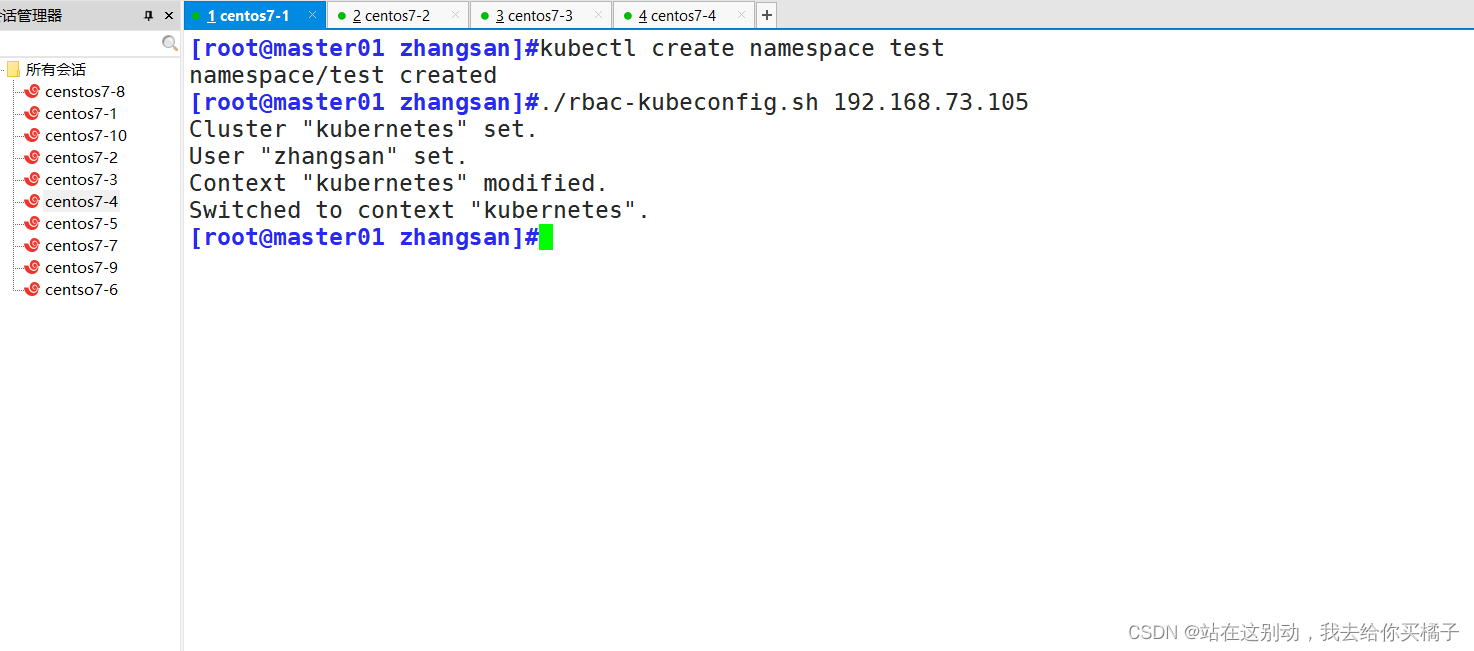Click the green status dot on centos7-2 tab
The image size is (1474, 651).
[x=342, y=16]
